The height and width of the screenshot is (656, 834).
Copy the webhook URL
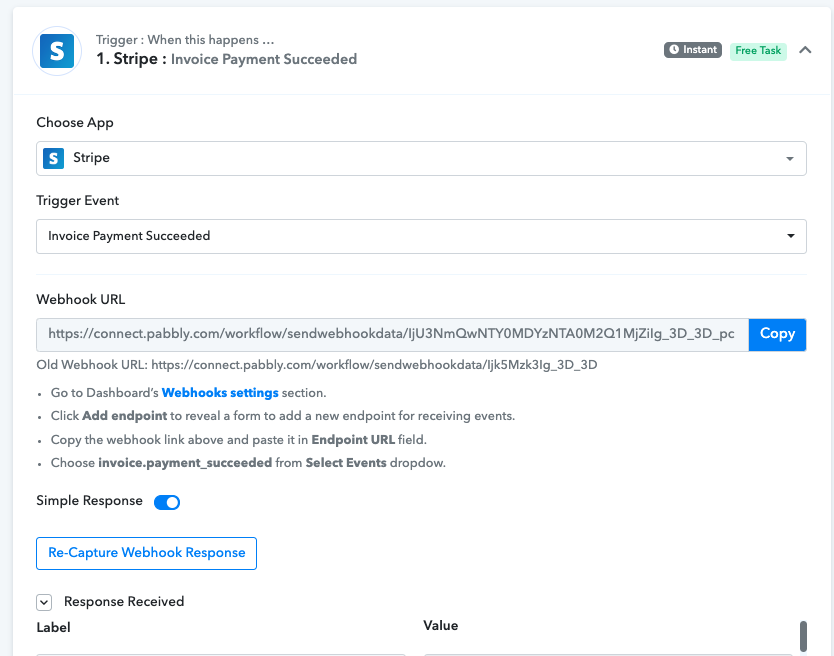[777, 334]
